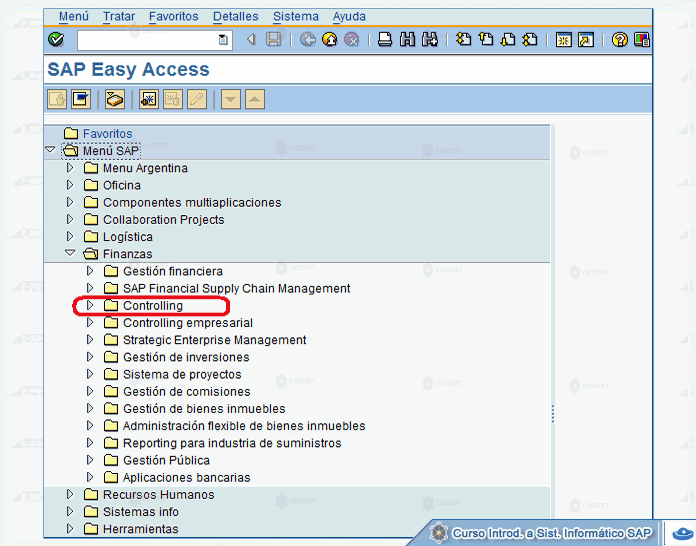Click the red Cancel icon

tap(352, 40)
